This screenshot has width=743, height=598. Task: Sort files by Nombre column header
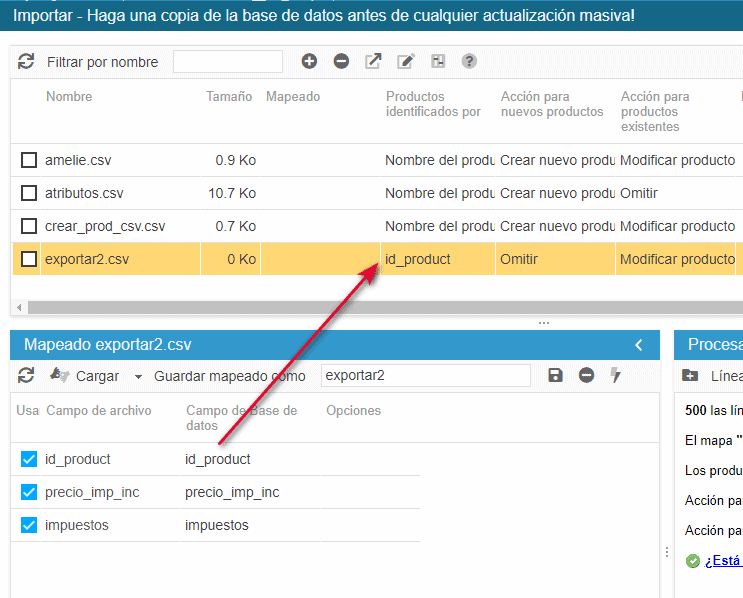click(x=69, y=97)
